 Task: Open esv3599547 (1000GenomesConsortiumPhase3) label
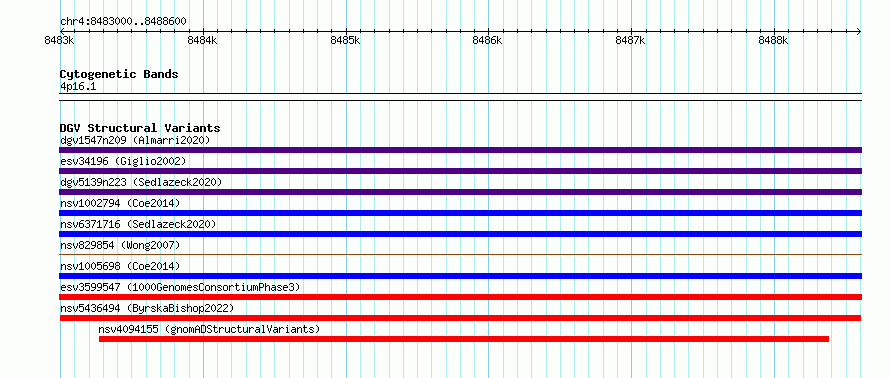(x=180, y=287)
